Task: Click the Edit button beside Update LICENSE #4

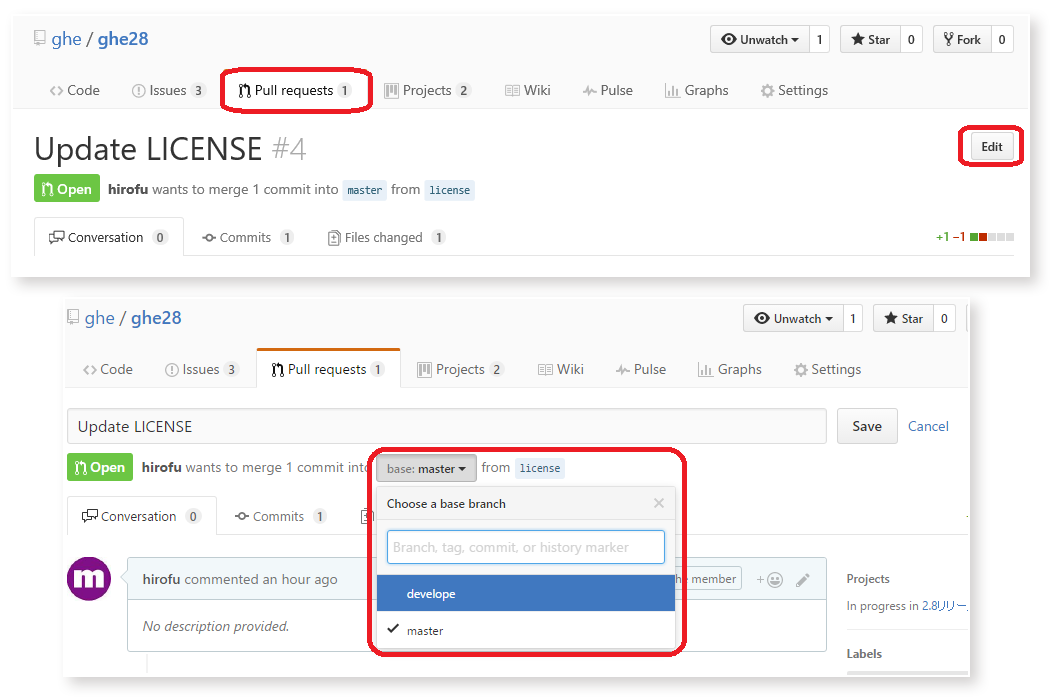Action: click(991, 147)
